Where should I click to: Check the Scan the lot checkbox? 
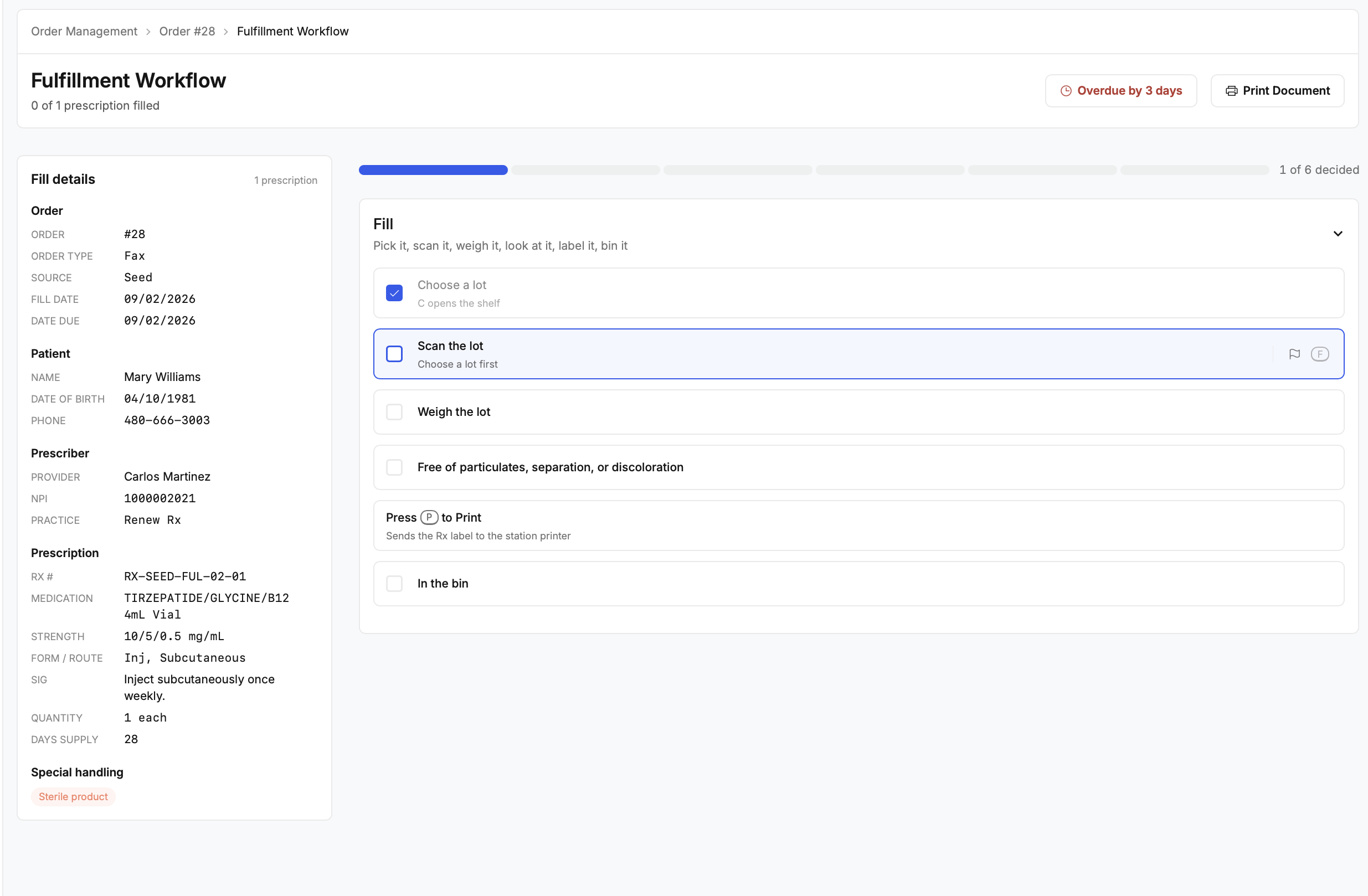(x=394, y=354)
